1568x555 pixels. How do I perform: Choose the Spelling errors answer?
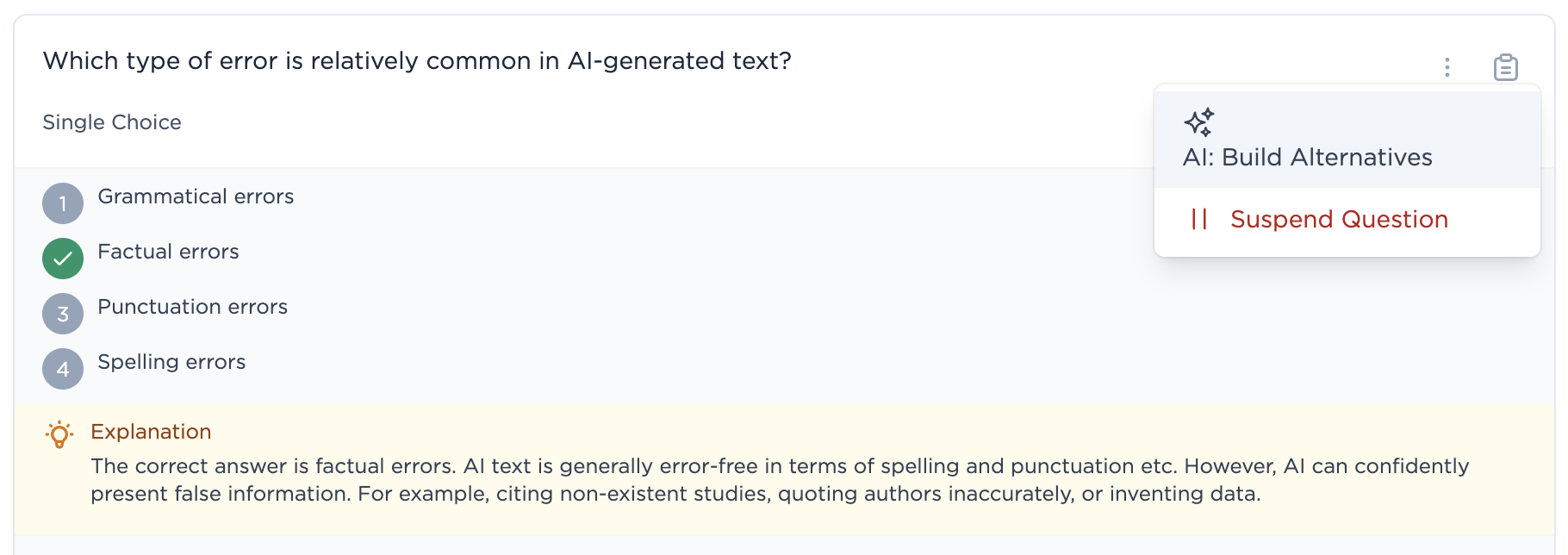[x=171, y=362]
